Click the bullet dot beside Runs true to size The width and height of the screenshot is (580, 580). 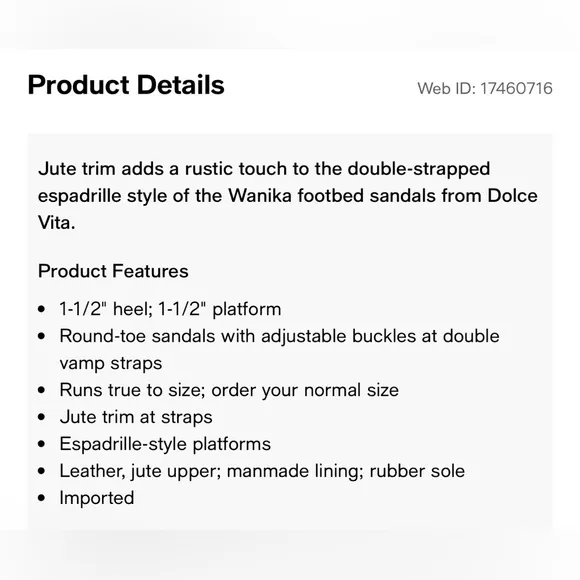click(x=41, y=390)
